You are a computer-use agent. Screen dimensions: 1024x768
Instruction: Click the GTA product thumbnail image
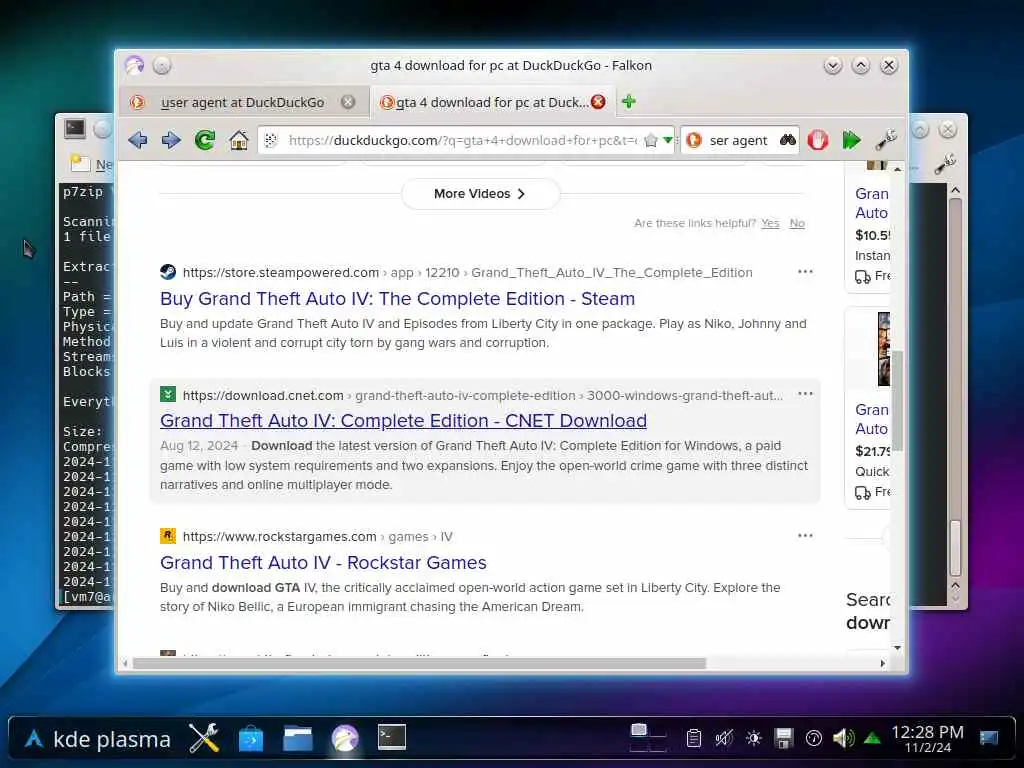point(884,349)
